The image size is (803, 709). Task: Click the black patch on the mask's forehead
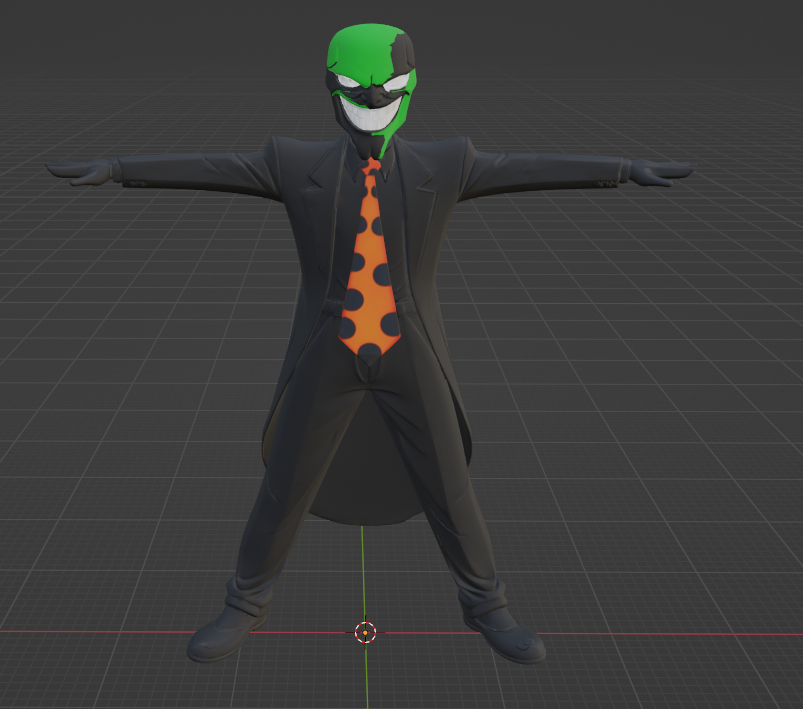[x=400, y=50]
